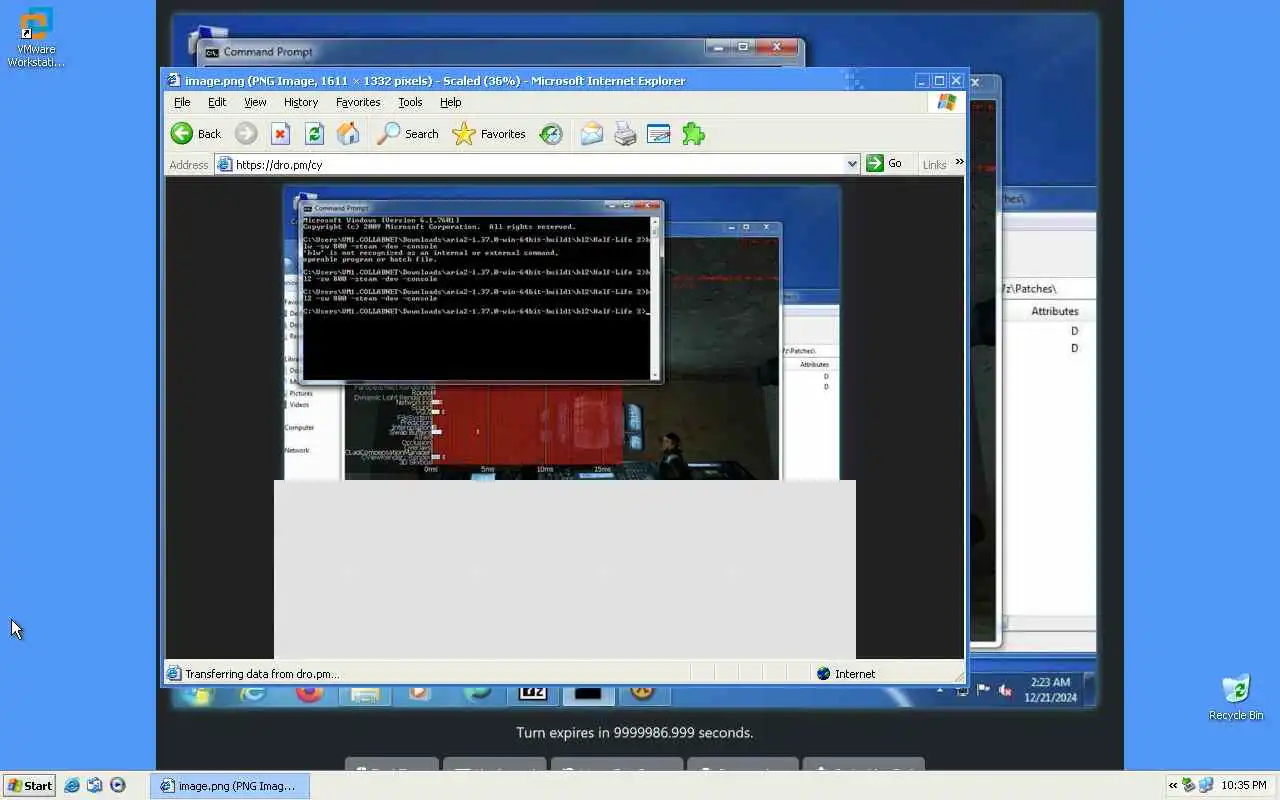
Task: Open the Edit menu
Action: pos(217,102)
